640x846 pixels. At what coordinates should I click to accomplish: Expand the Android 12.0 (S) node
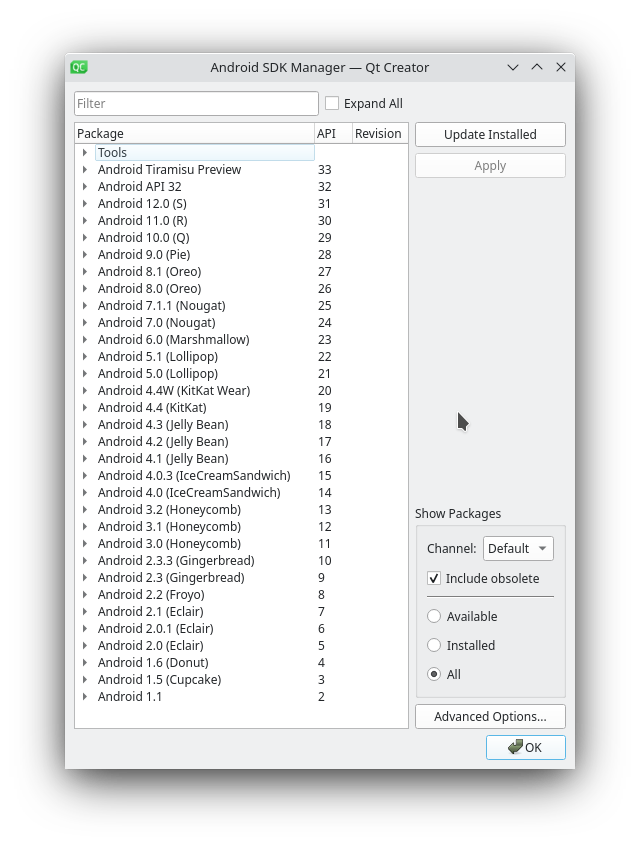tap(85, 203)
